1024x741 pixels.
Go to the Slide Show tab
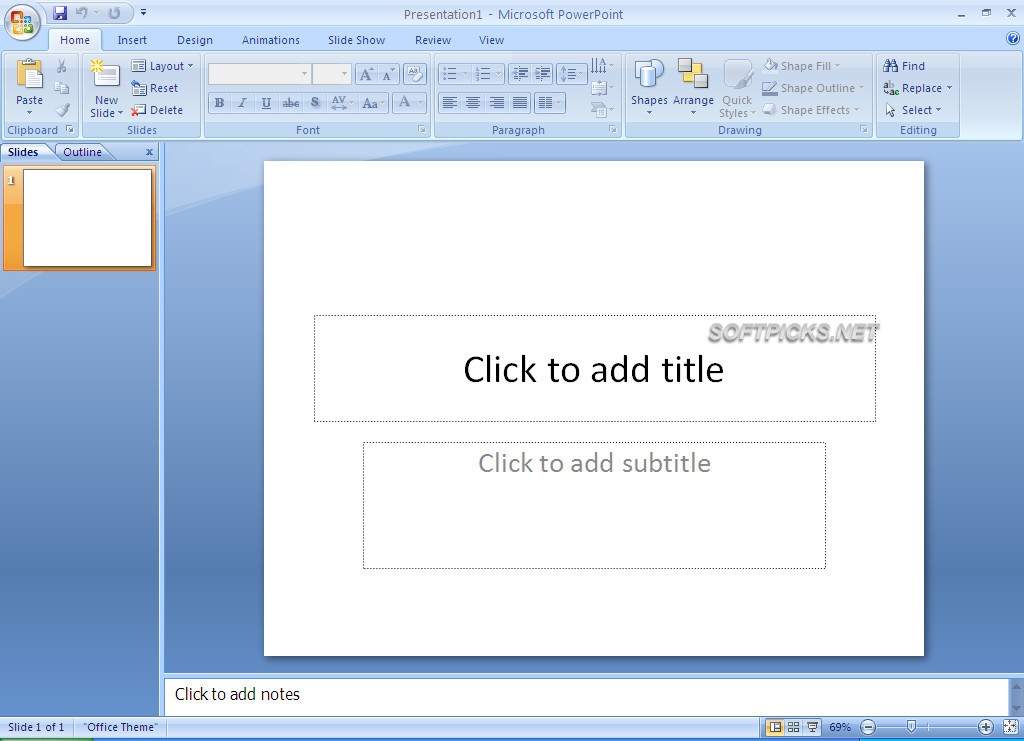coord(356,40)
